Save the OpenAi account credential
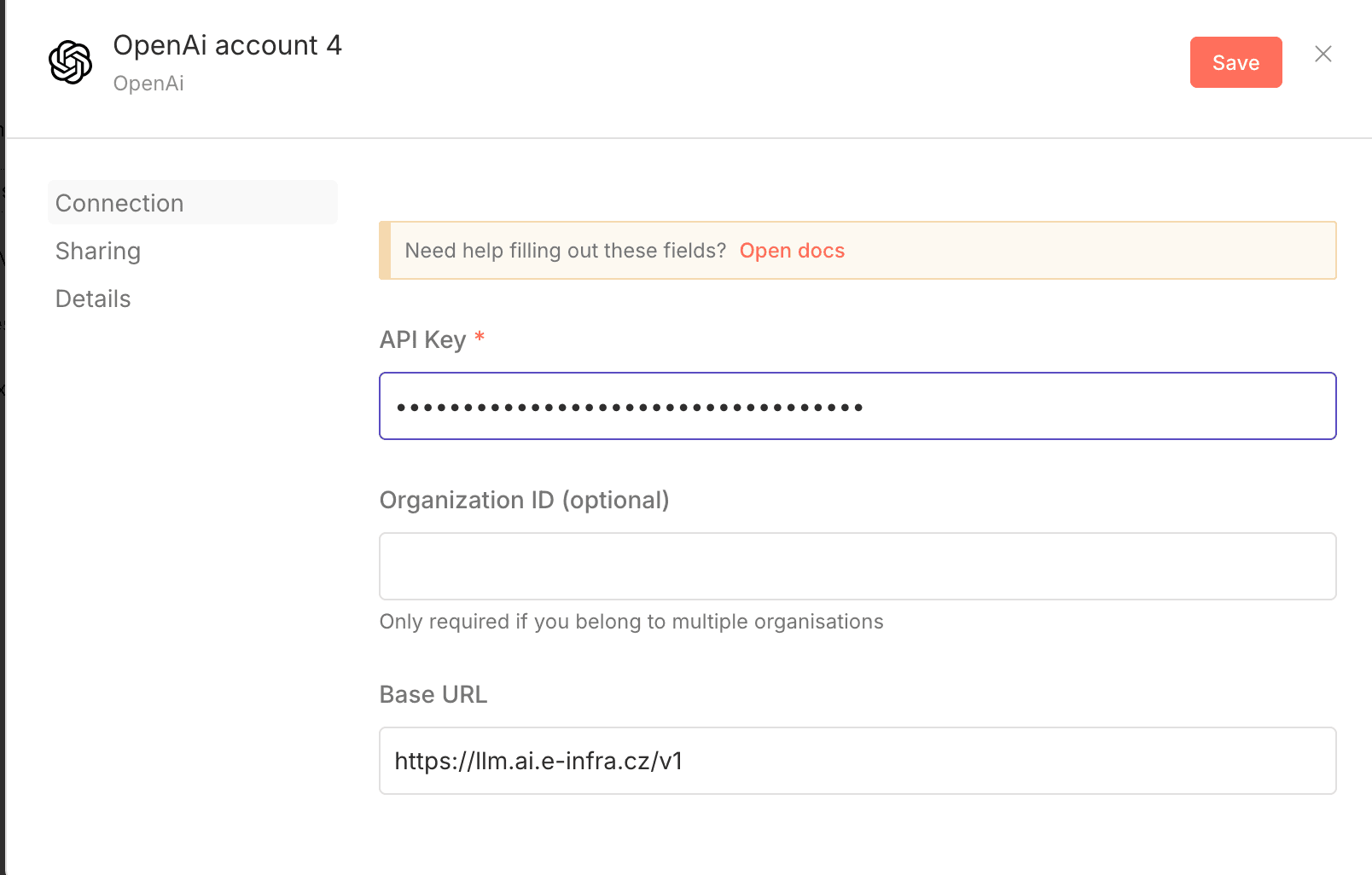Viewport: 1372px width, 875px height. pyautogui.click(x=1235, y=62)
